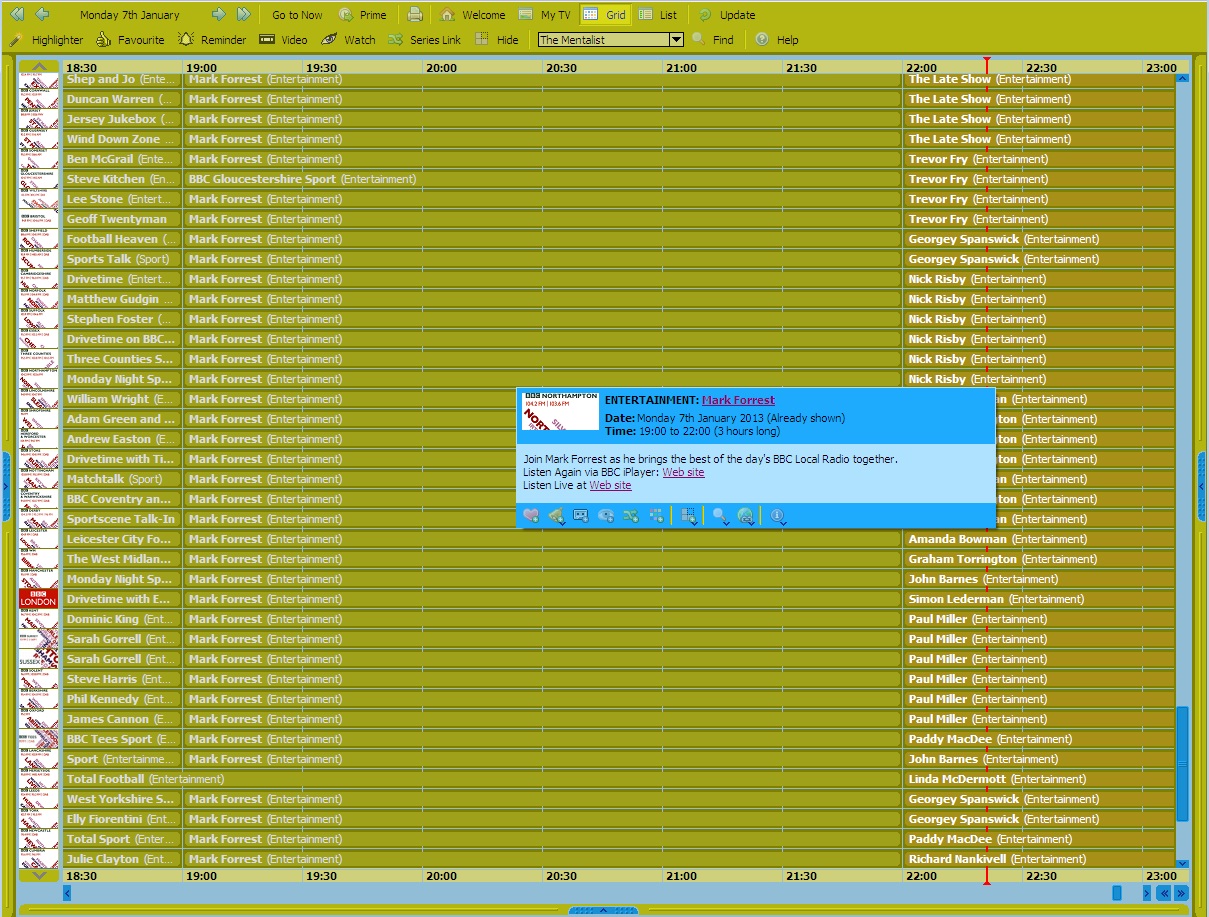Click popup watch eye icon

click(x=606, y=516)
